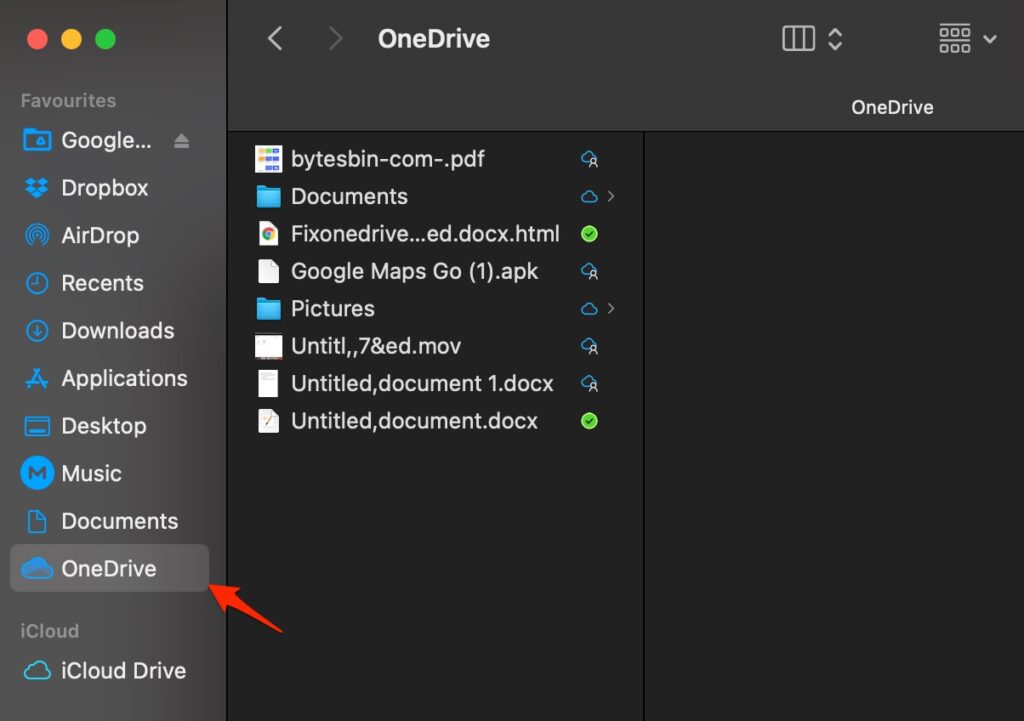Open the Desktop folder

pyautogui.click(x=101, y=426)
